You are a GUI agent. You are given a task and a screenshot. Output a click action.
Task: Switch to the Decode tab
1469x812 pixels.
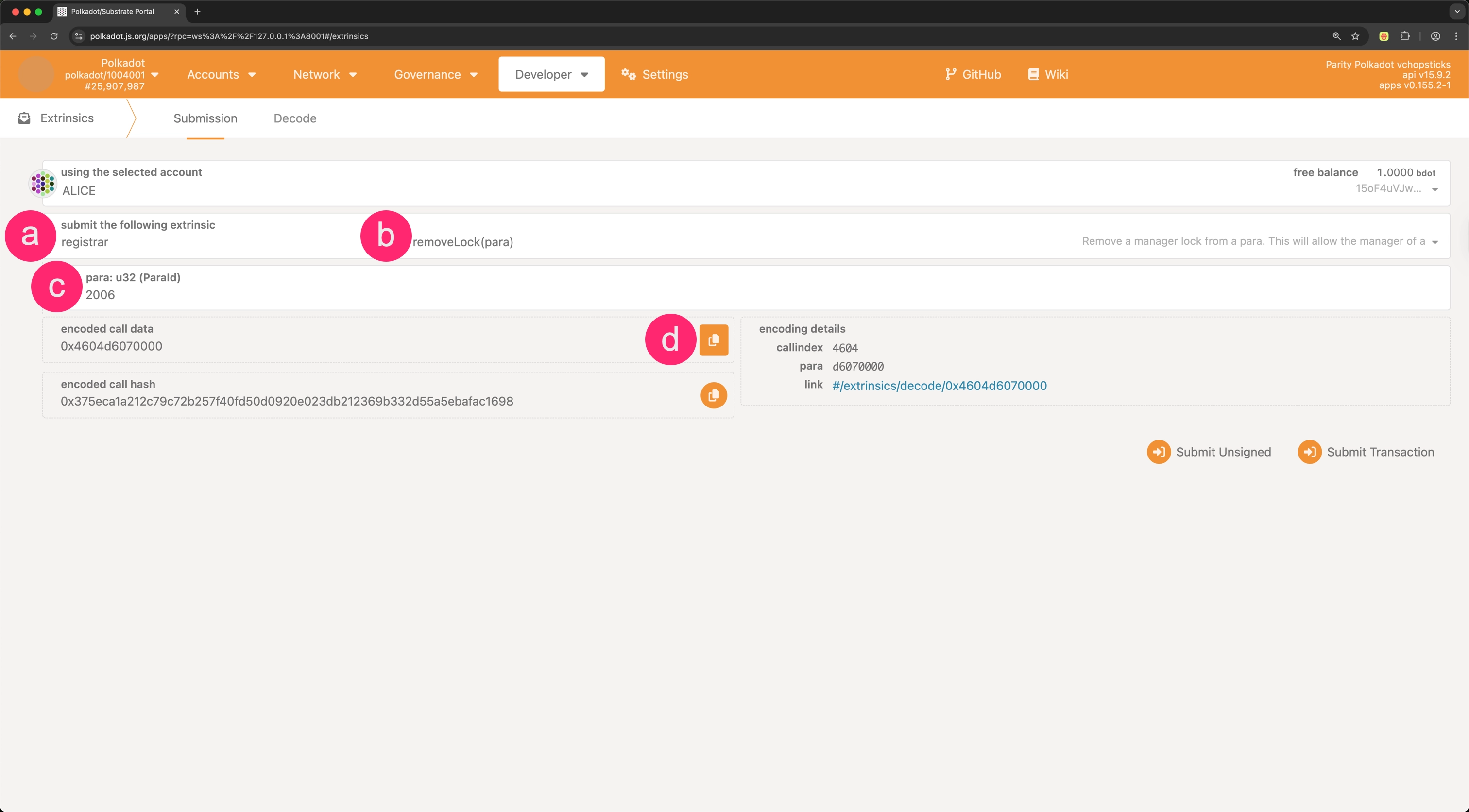[295, 118]
